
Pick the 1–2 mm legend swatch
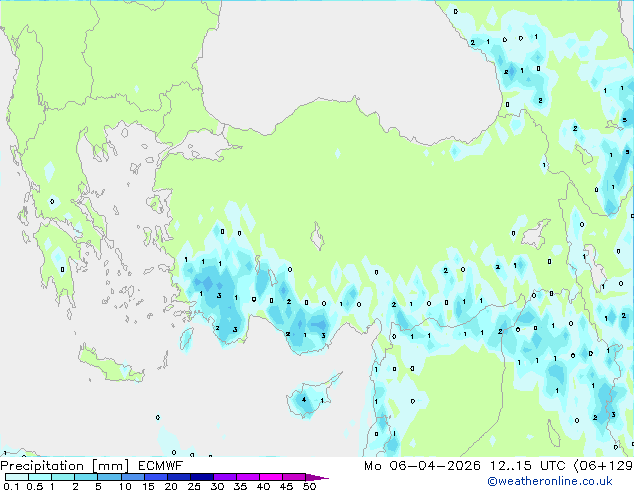coord(63,477)
